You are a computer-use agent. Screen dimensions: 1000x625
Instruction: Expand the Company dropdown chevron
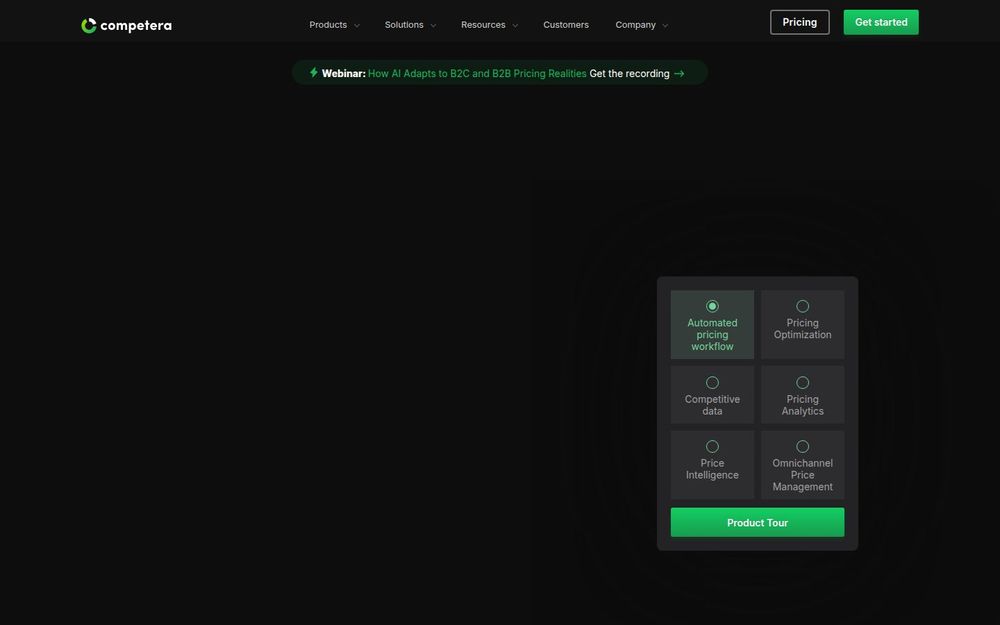tap(665, 26)
